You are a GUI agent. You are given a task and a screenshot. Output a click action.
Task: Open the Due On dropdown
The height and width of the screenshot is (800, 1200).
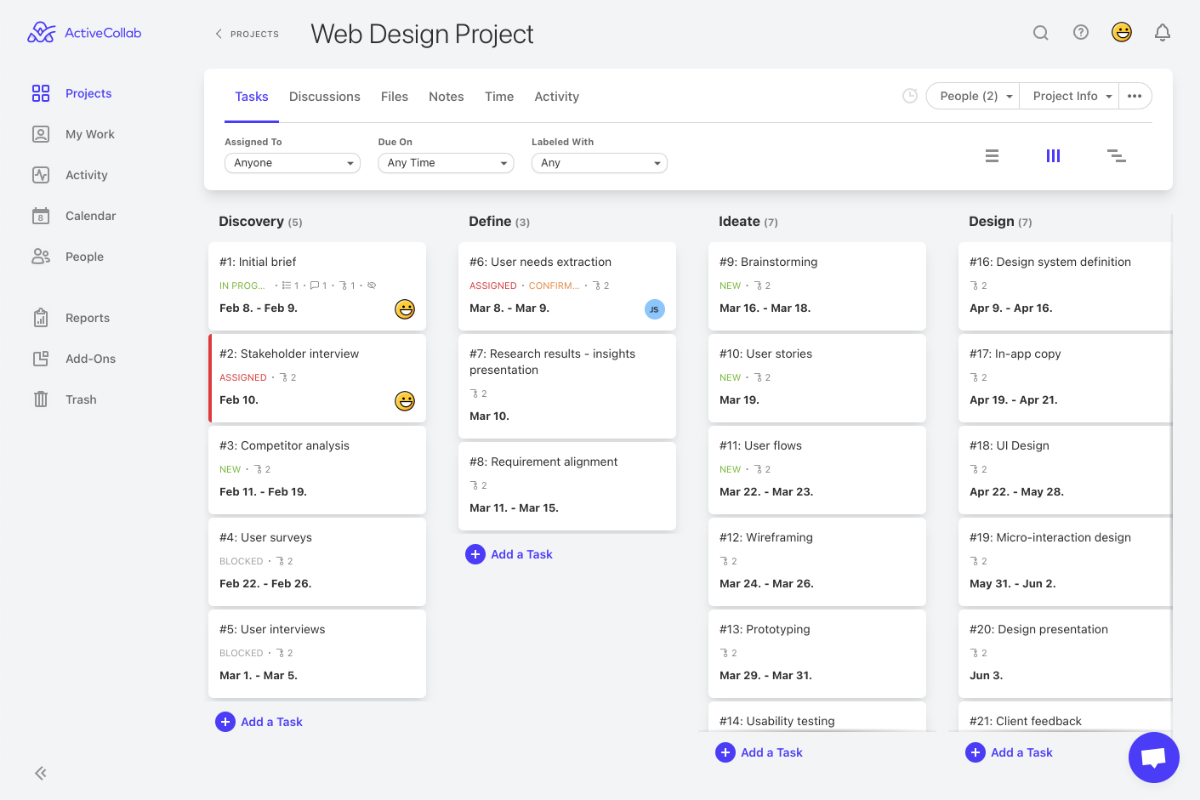446,163
